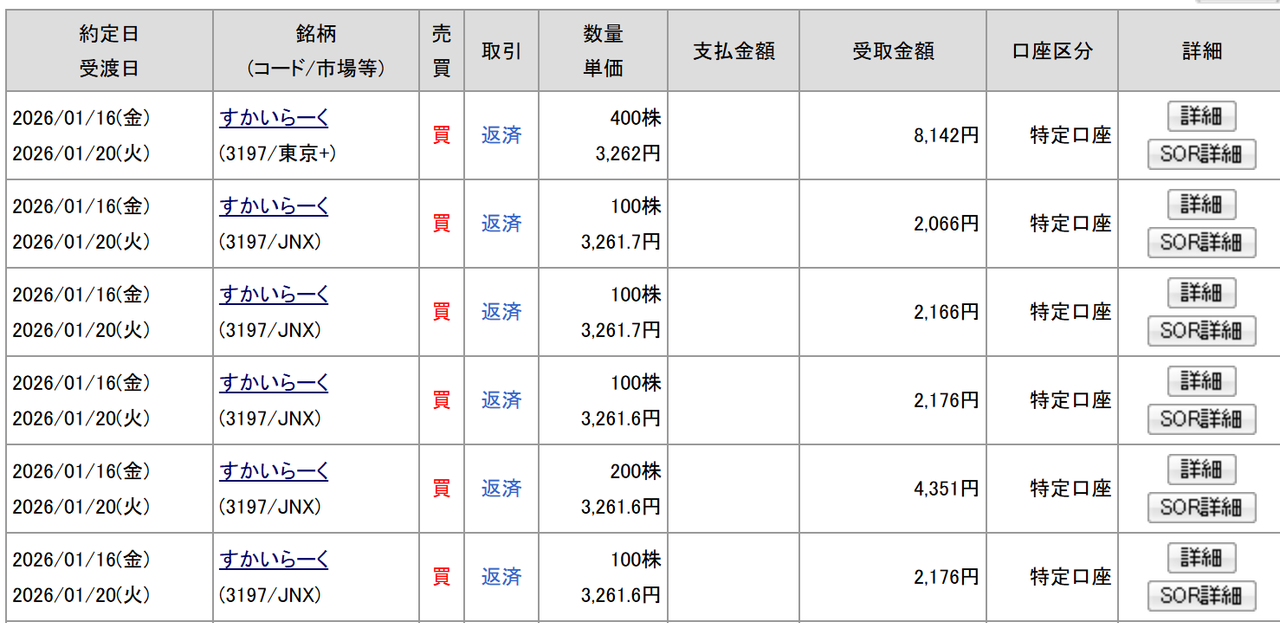Click SOR詳細 button in the 2,166円 row
The image size is (1280, 623).
click(x=1201, y=330)
